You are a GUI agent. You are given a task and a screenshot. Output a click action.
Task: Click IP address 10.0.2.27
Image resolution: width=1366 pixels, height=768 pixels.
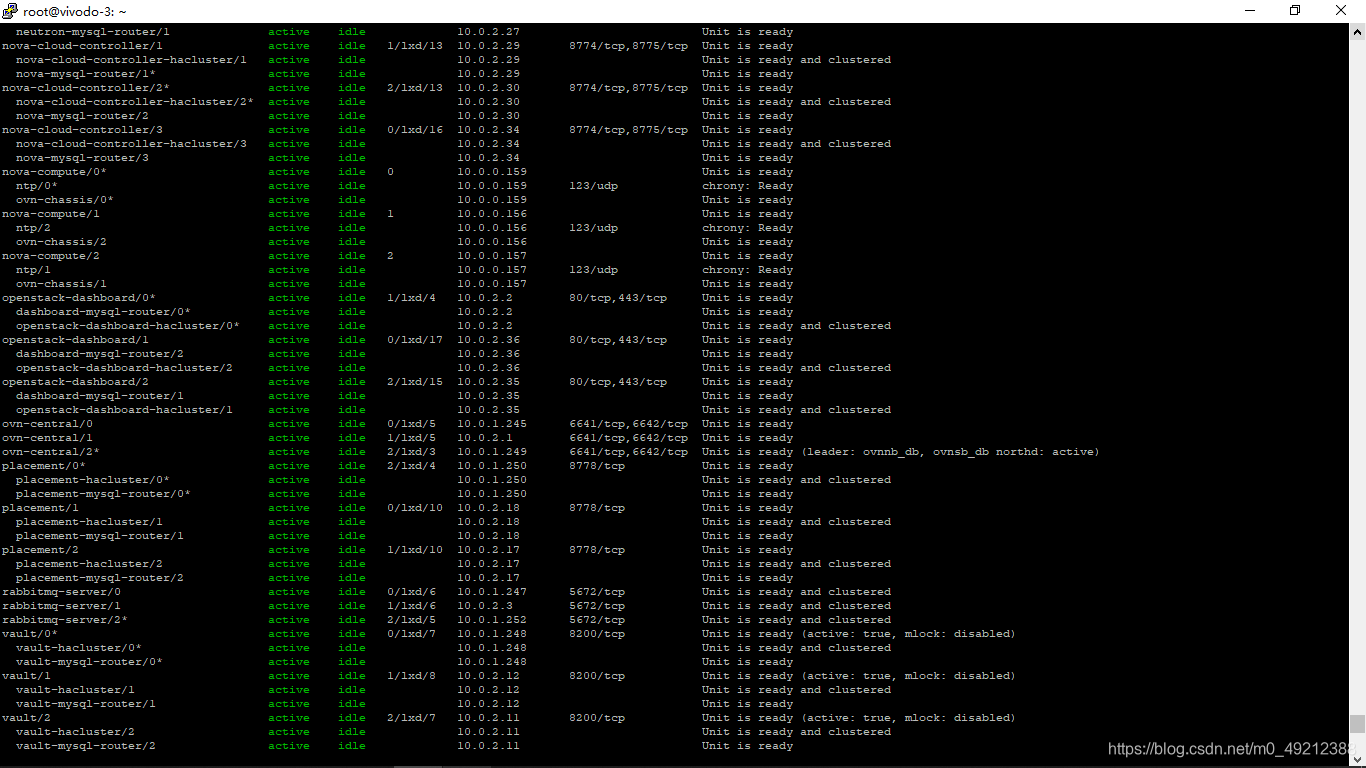(489, 32)
